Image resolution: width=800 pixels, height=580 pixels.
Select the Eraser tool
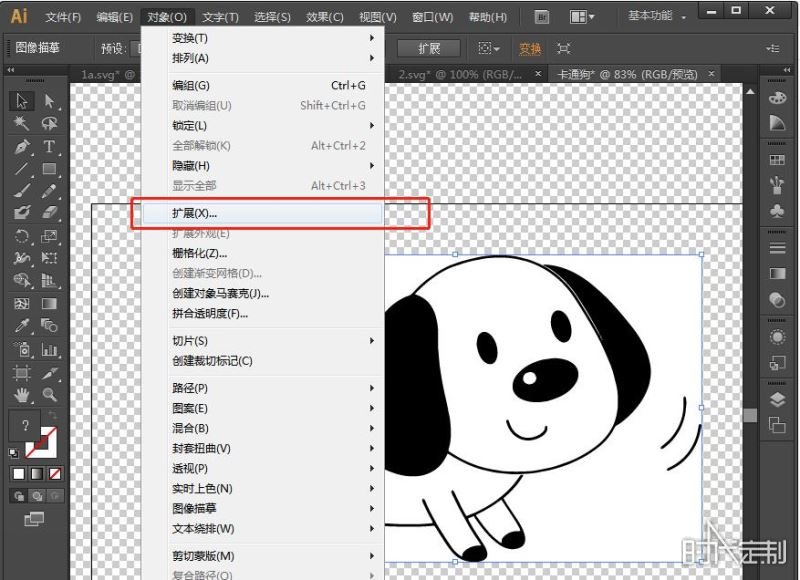coord(49,212)
